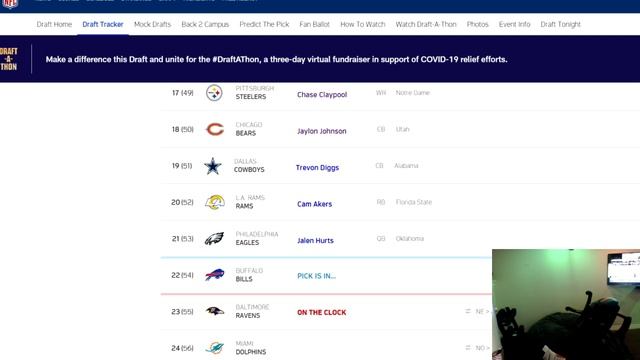Open Jaylon Johnson's player profile

[322, 131]
